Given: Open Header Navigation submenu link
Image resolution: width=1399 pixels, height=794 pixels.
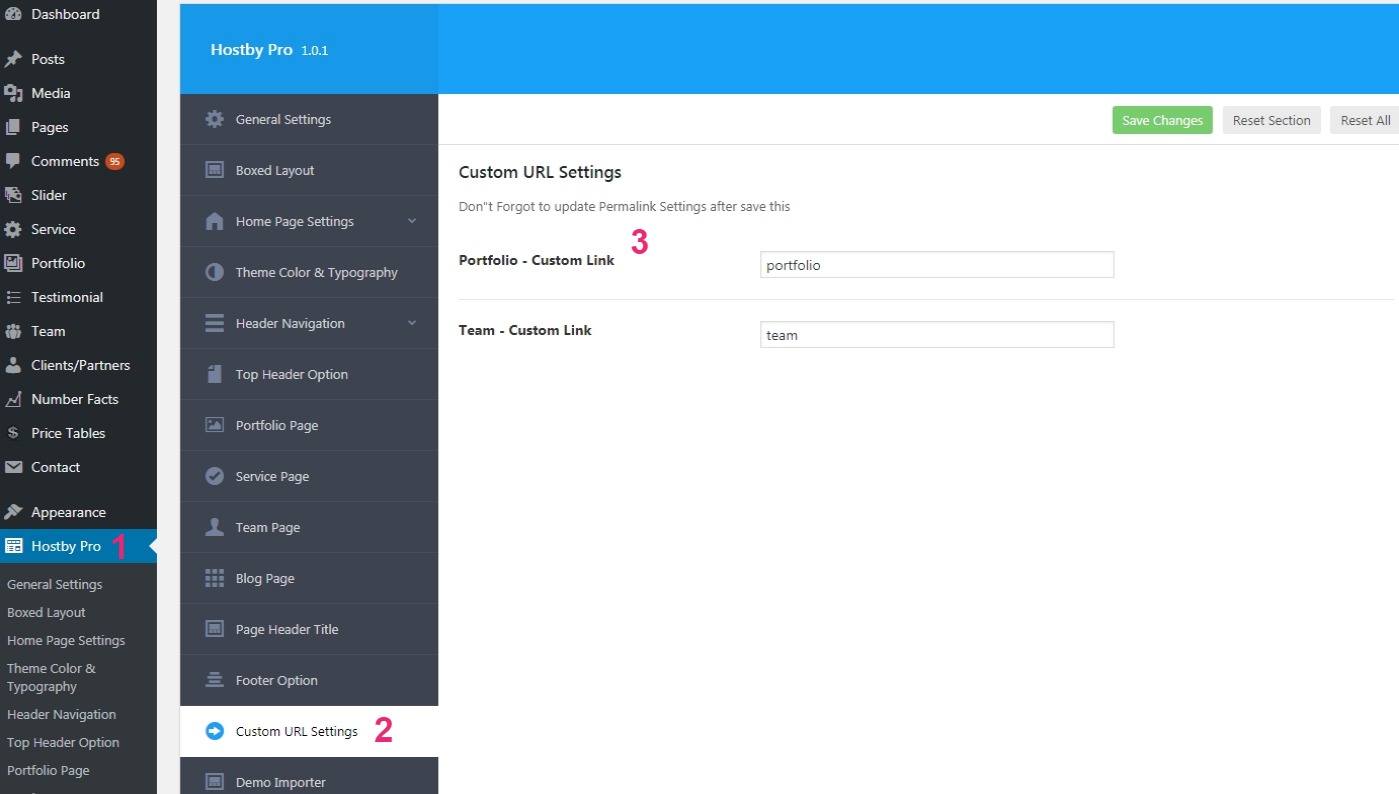Looking at the screenshot, I should [61, 714].
